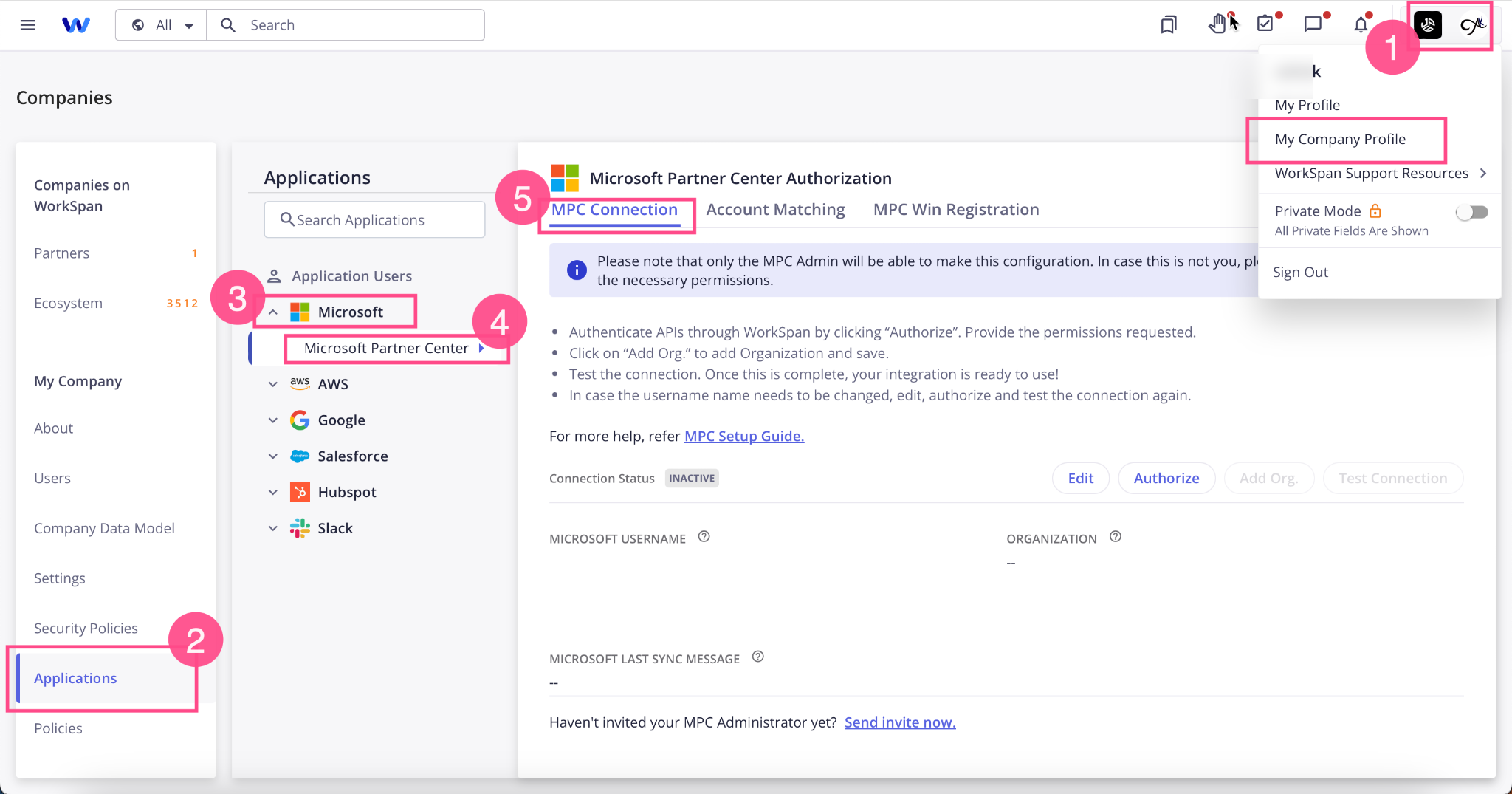Open the Microsoft Last Sync Message help icon
Screen dimensions: 1512x794
758,657
